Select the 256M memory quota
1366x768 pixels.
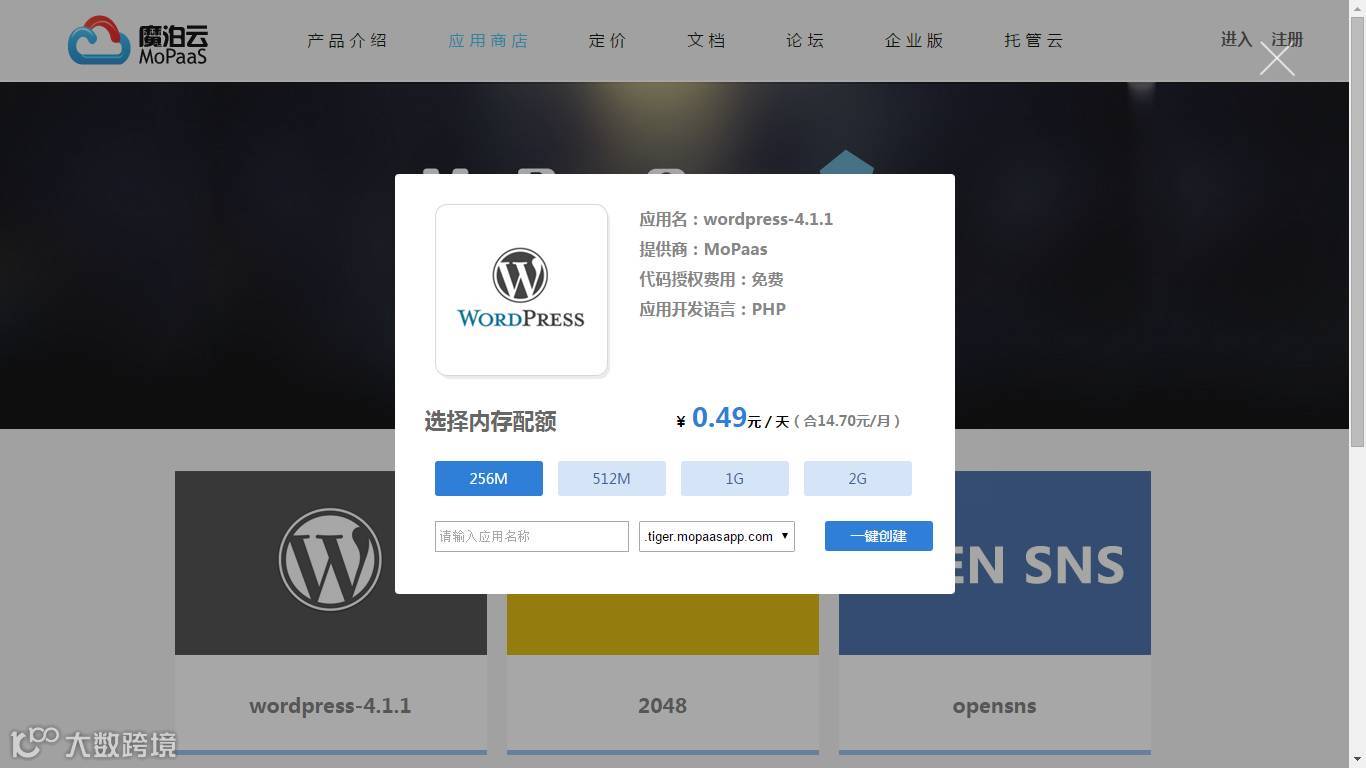[x=489, y=478]
